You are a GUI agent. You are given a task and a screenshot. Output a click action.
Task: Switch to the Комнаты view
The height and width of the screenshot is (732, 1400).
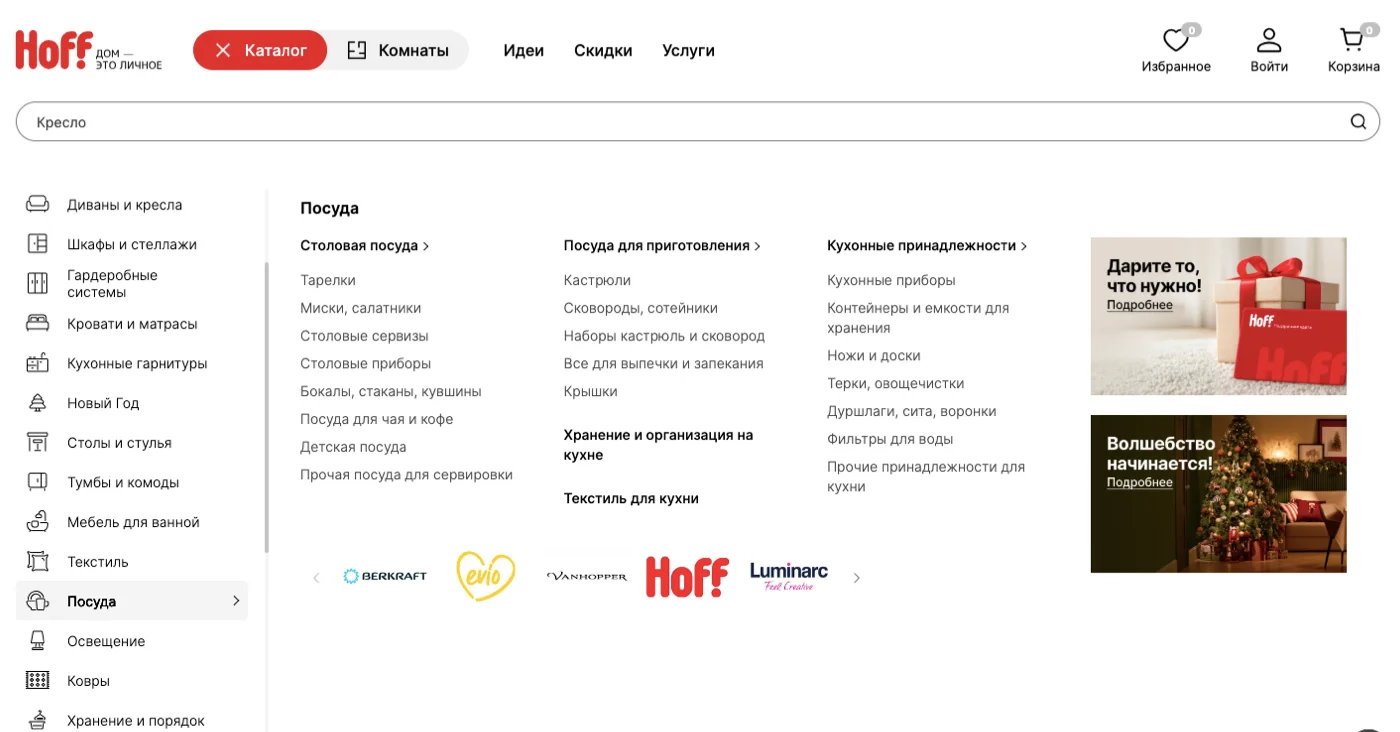(398, 50)
